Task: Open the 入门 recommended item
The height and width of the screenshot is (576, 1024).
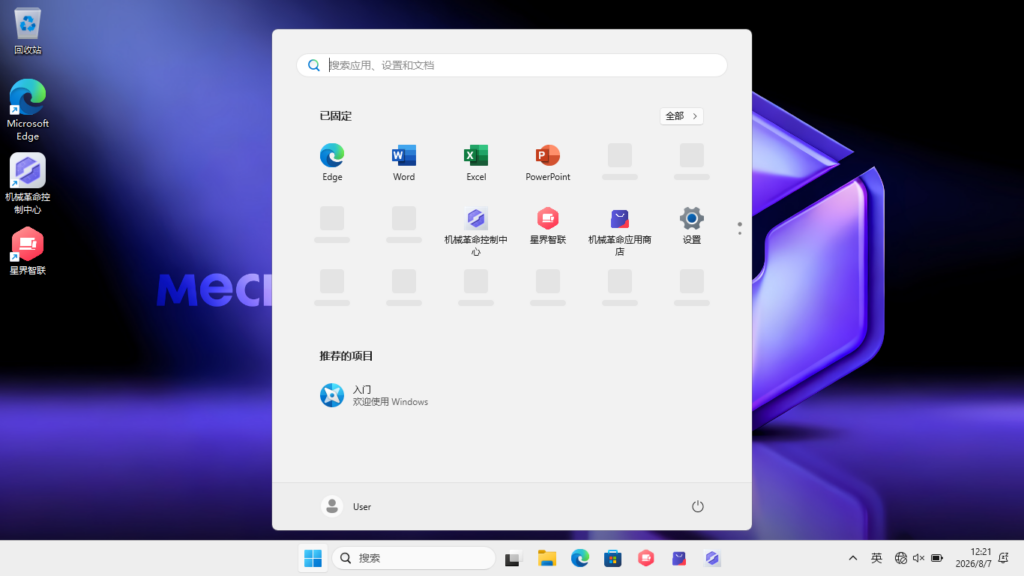Action: [374, 395]
